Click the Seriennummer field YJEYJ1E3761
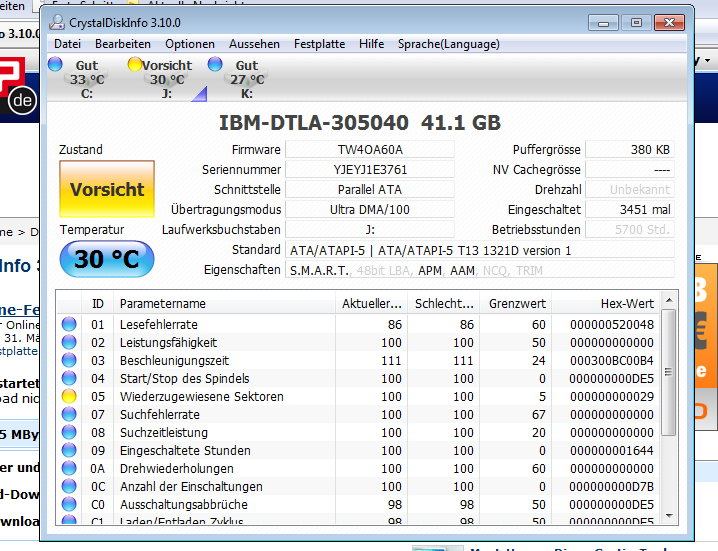The image size is (718, 551). coord(370,170)
